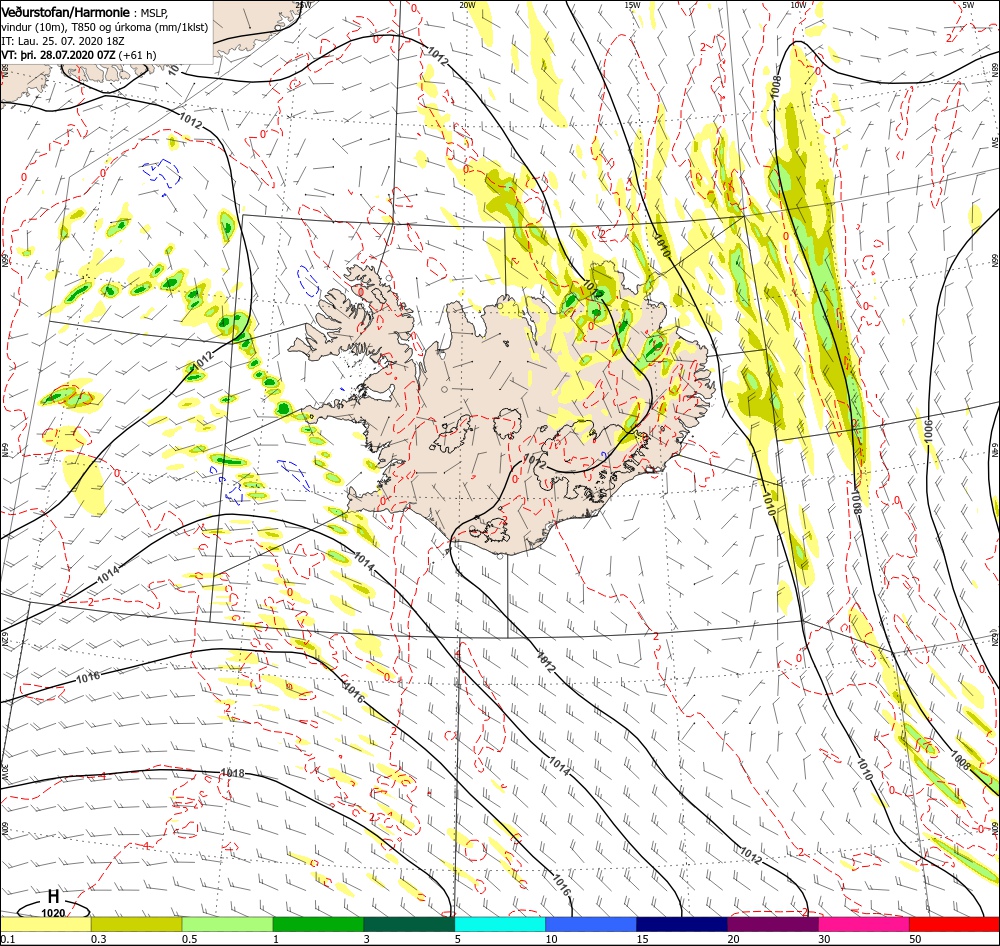
Task: Click the legend value 20
Action: (x=733, y=939)
